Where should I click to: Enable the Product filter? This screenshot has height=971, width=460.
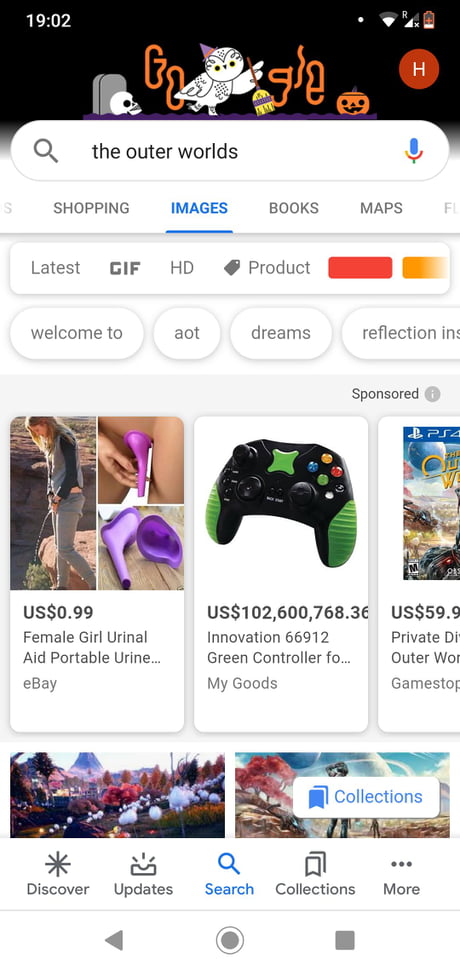pyautogui.click(x=267, y=268)
